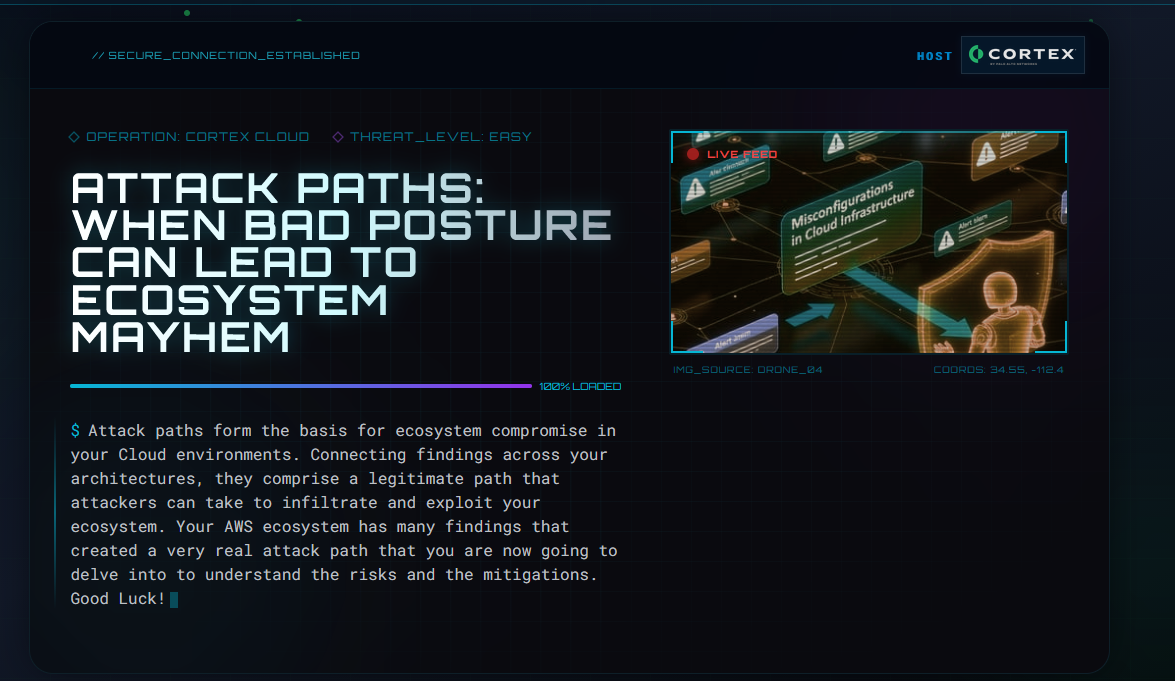Click the IMG_SOURCE: DRONE_04 caption
This screenshot has height=681, width=1175.
coord(748,370)
